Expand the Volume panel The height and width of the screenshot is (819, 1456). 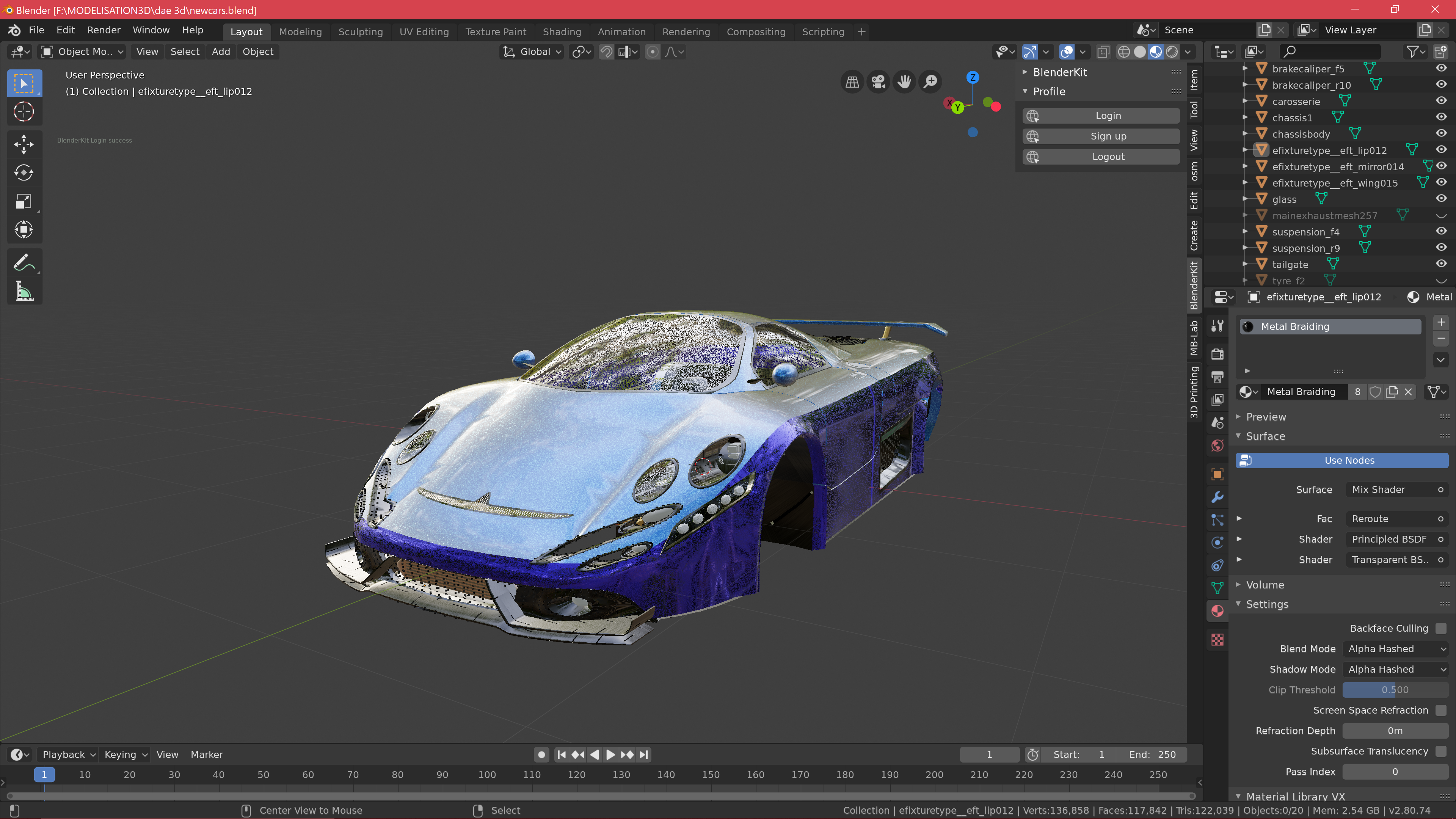pos(1265,585)
